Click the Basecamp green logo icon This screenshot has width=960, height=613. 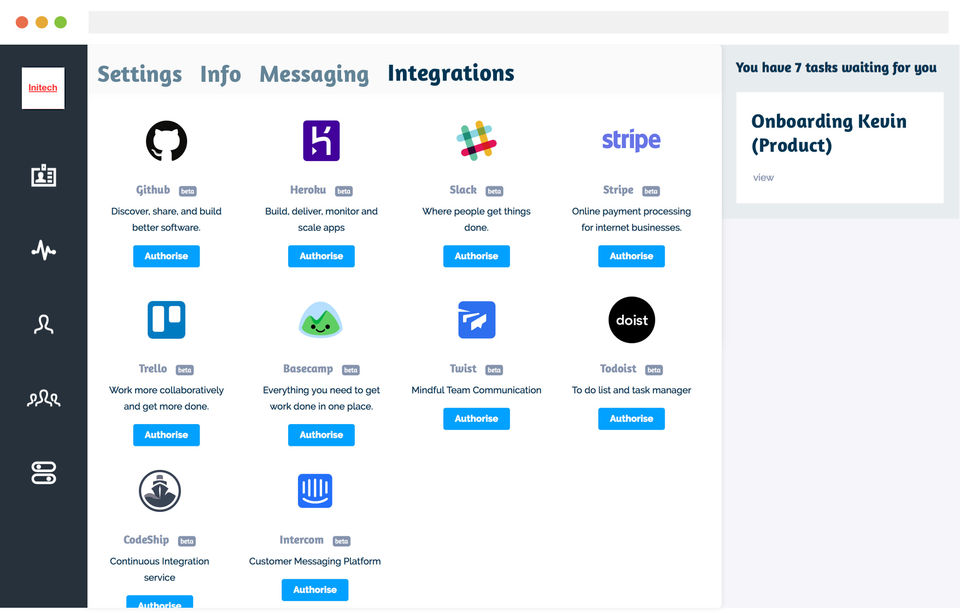click(x=321, y=320)
